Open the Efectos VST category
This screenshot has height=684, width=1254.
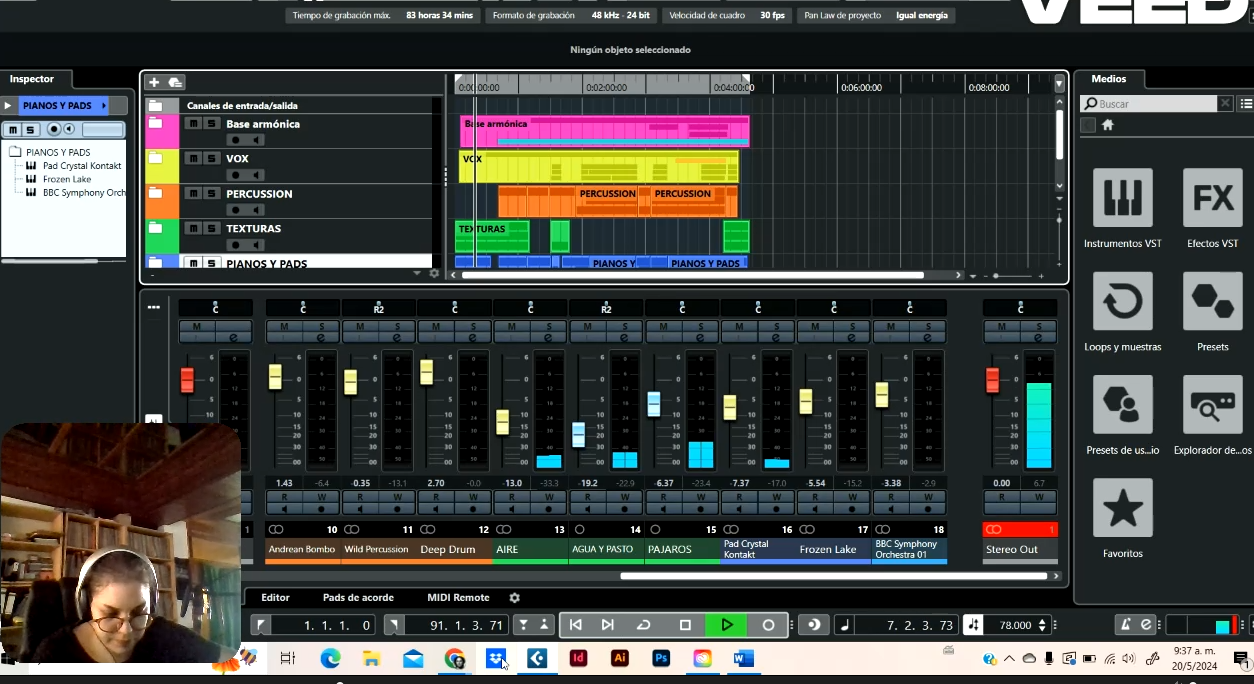coord(1212,198)
